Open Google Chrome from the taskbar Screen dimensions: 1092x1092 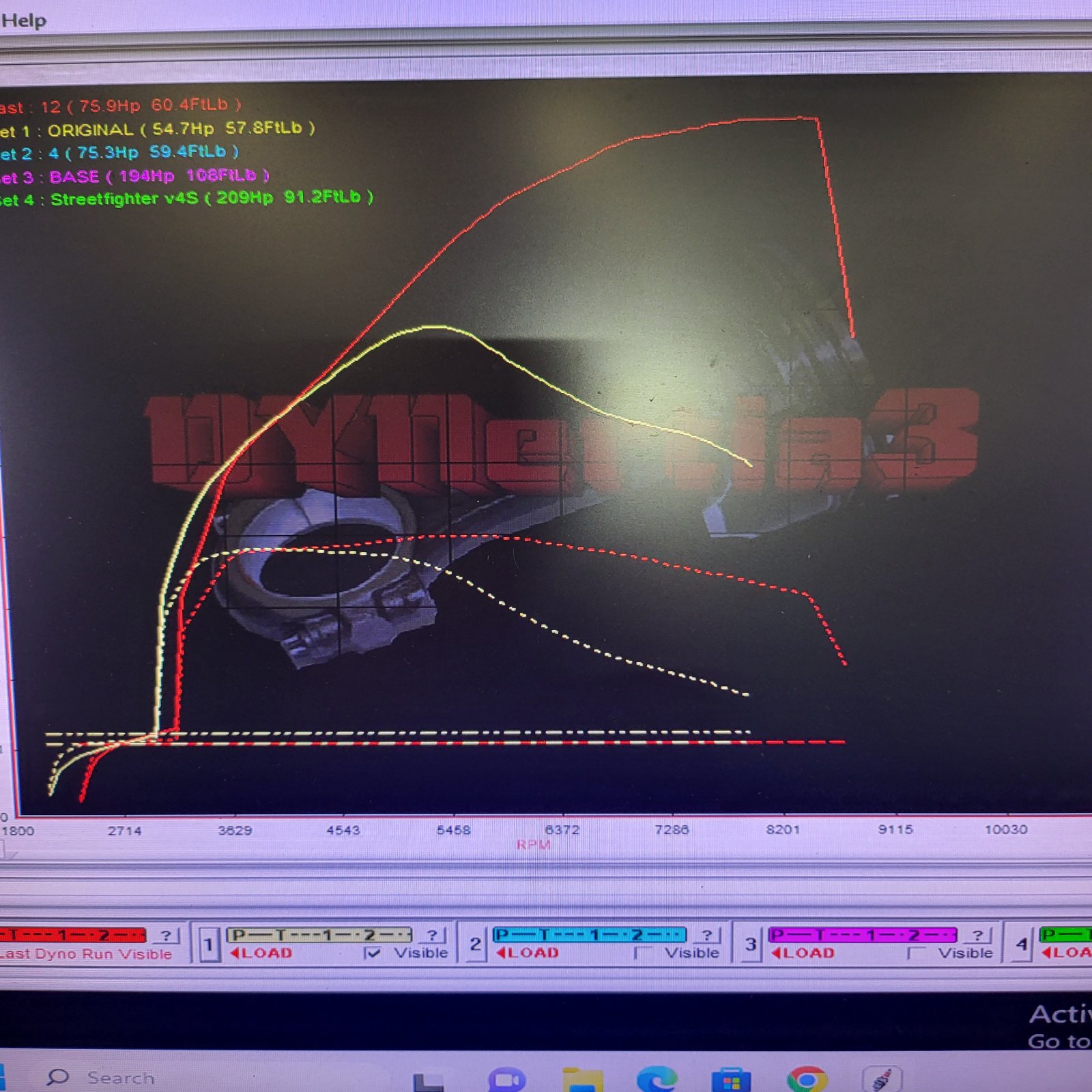tap(807, 1080)
